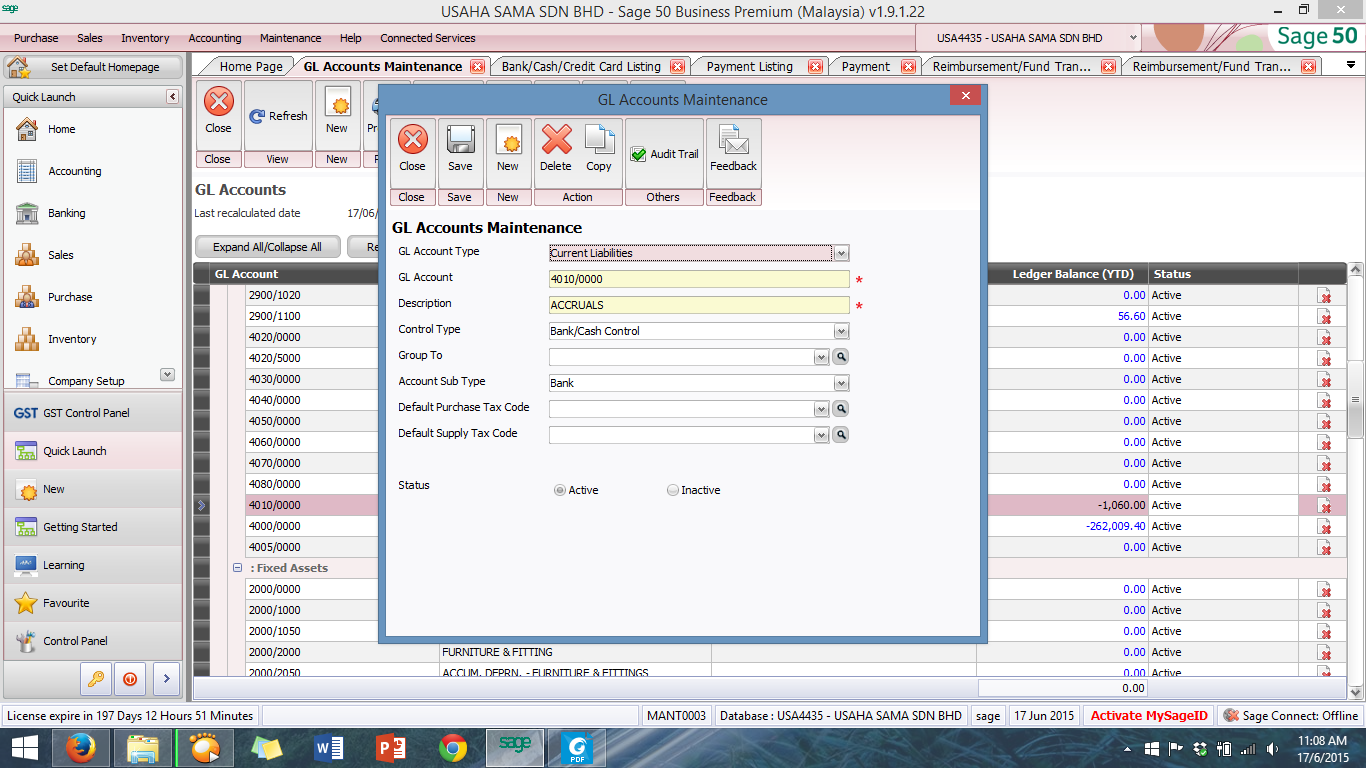
Task: Click the GL Account input field
Action: coord(699,279)
